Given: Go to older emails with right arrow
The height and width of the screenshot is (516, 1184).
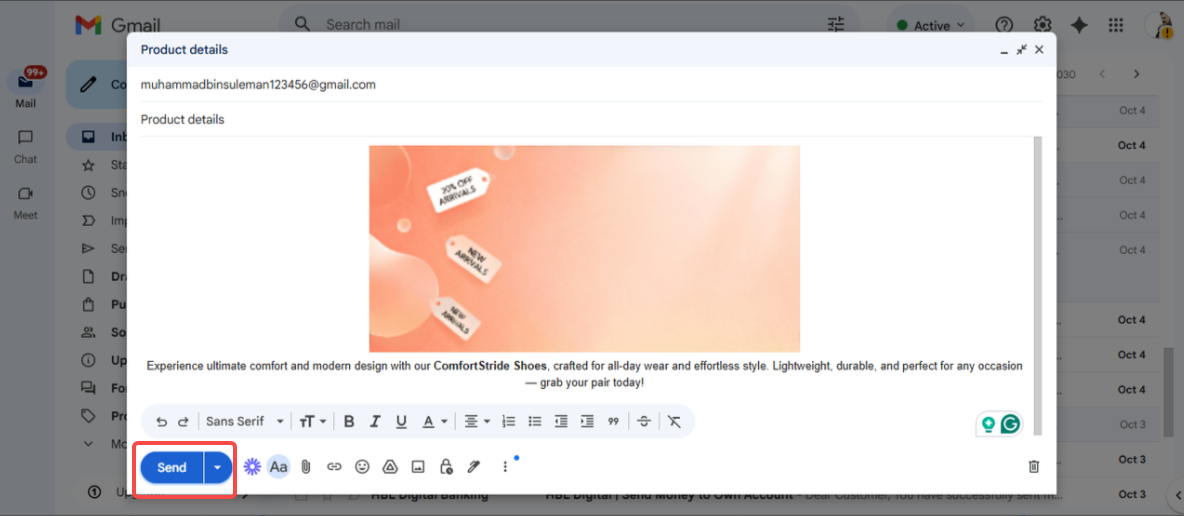Looking at the screenshot, I should (1136, 74).
